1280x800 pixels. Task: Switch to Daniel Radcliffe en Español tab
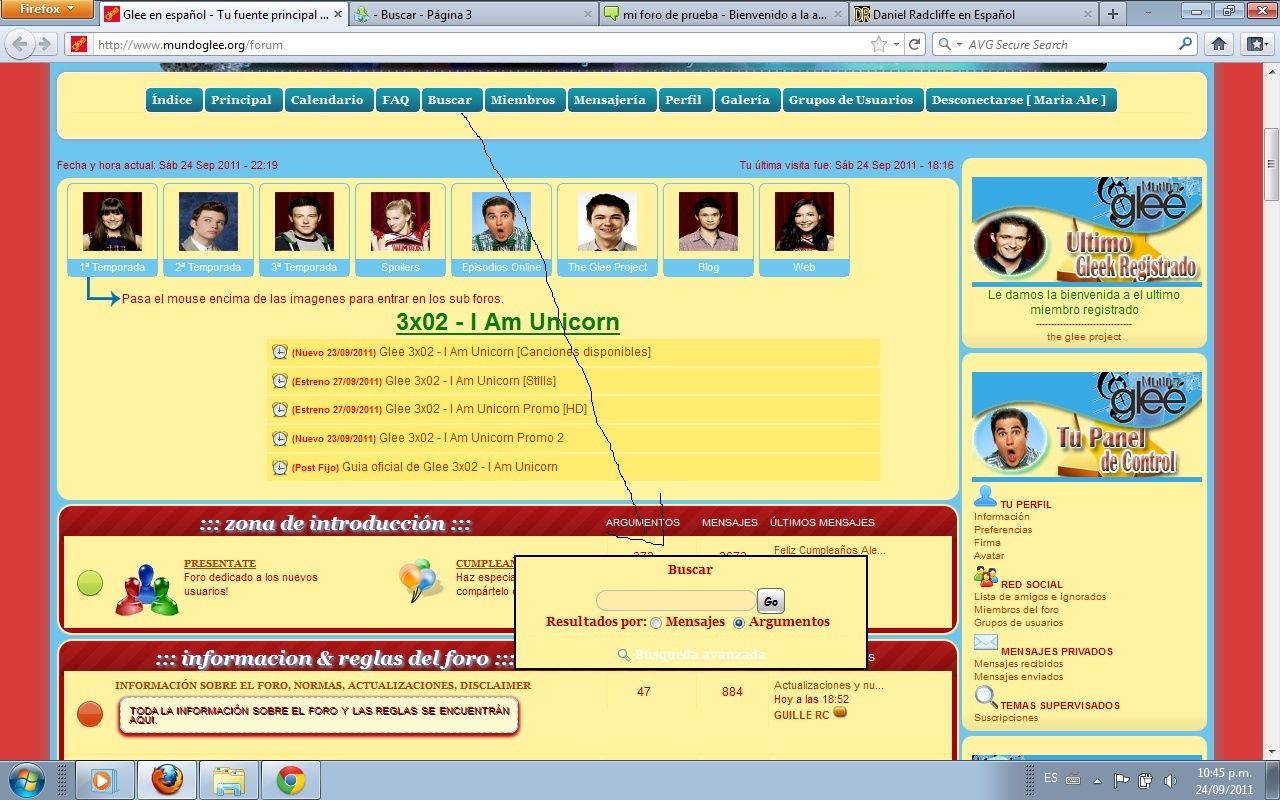(973, 14)
